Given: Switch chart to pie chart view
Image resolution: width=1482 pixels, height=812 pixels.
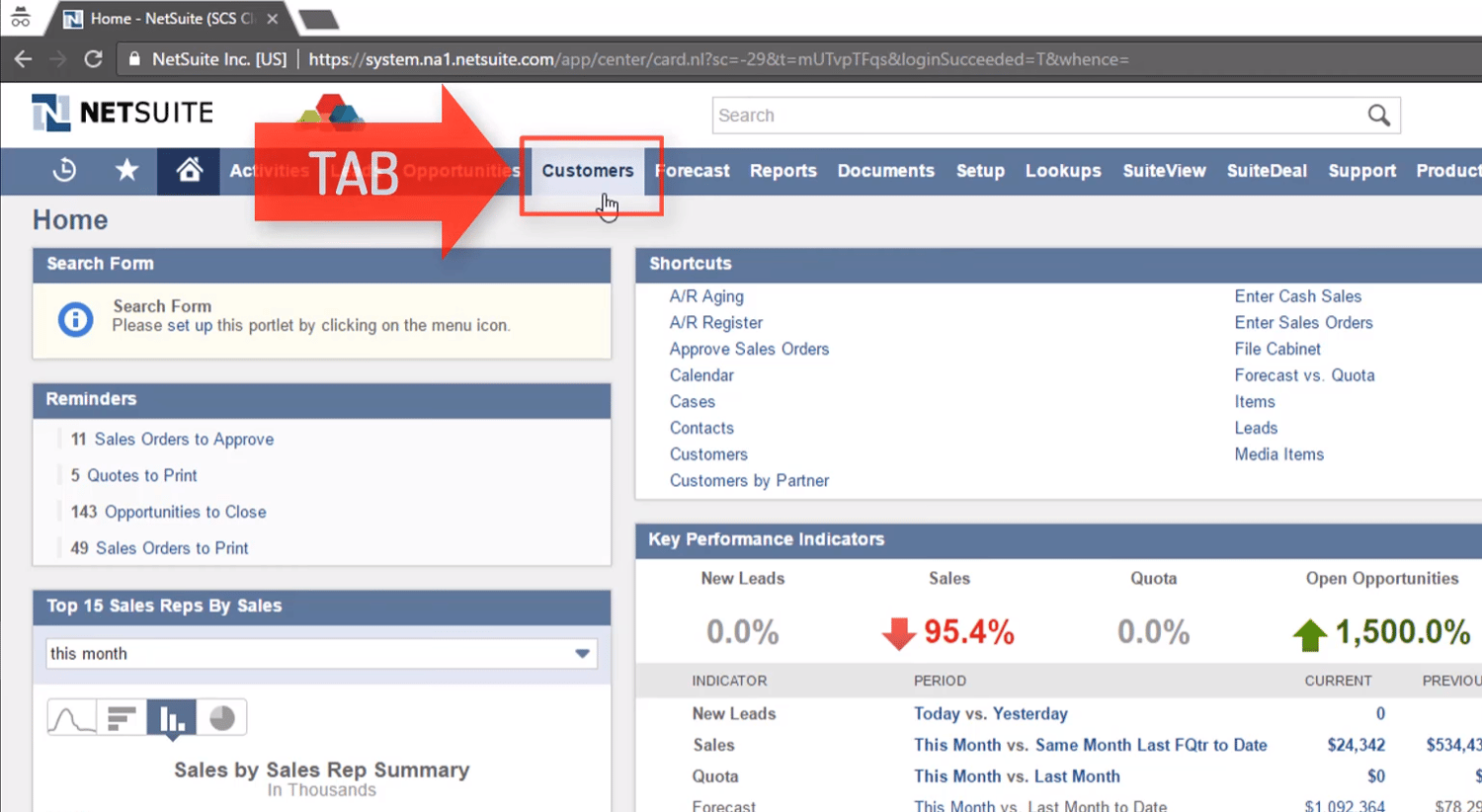Looking at the screenshot, I should (x=221, y=718).
